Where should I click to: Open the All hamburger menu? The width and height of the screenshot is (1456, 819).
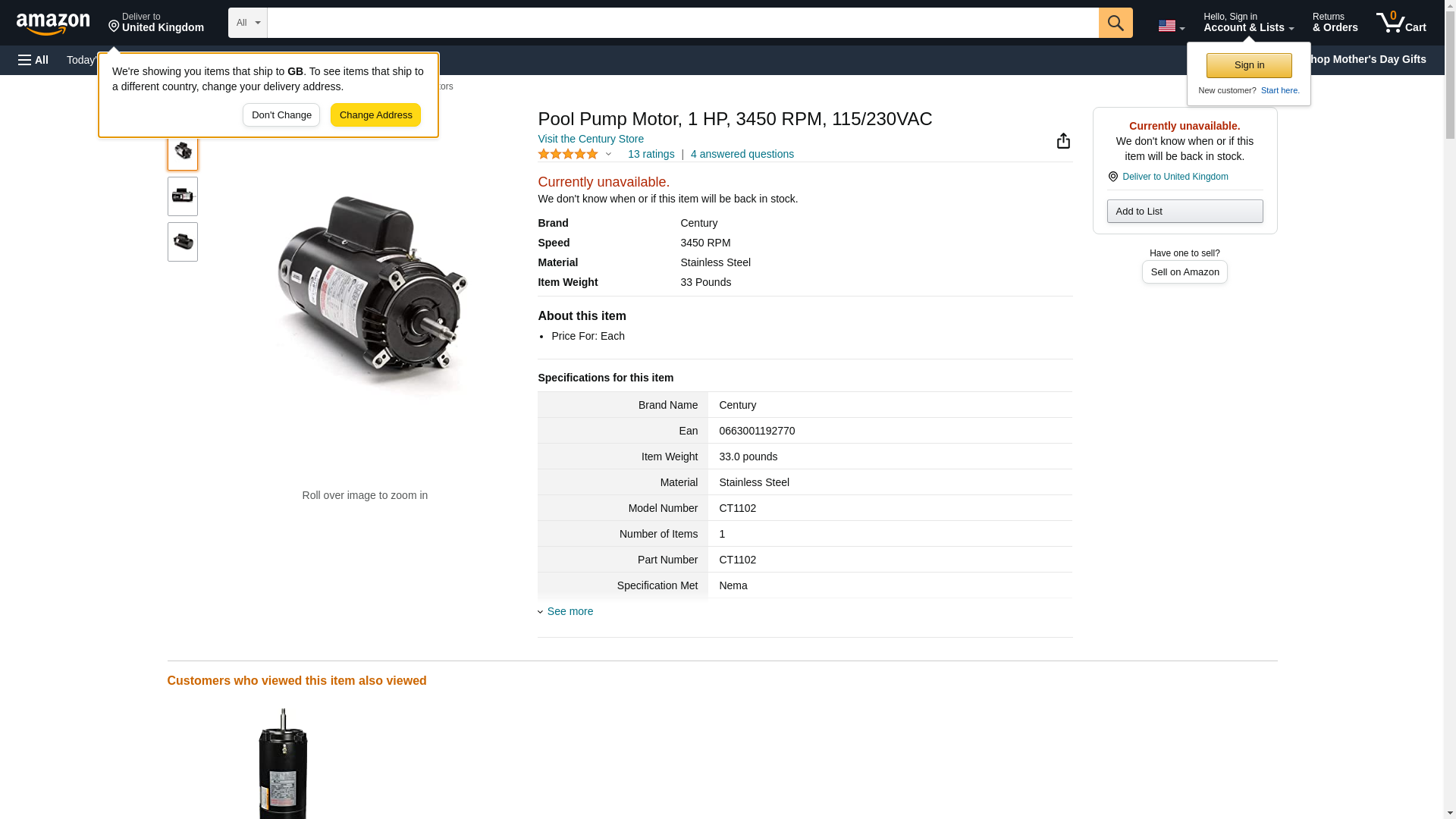click(33, 60)
